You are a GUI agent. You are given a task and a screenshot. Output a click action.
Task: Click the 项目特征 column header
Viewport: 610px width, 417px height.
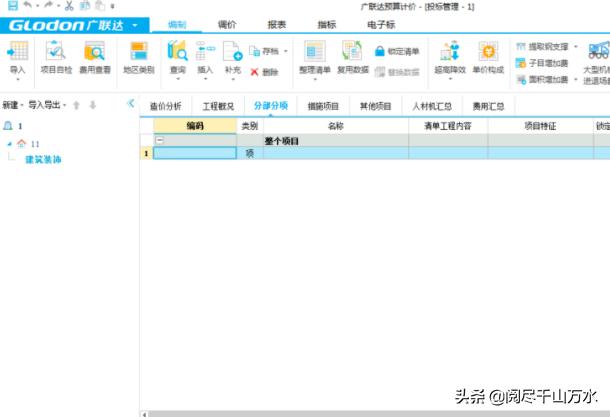[x=540, y=126]
